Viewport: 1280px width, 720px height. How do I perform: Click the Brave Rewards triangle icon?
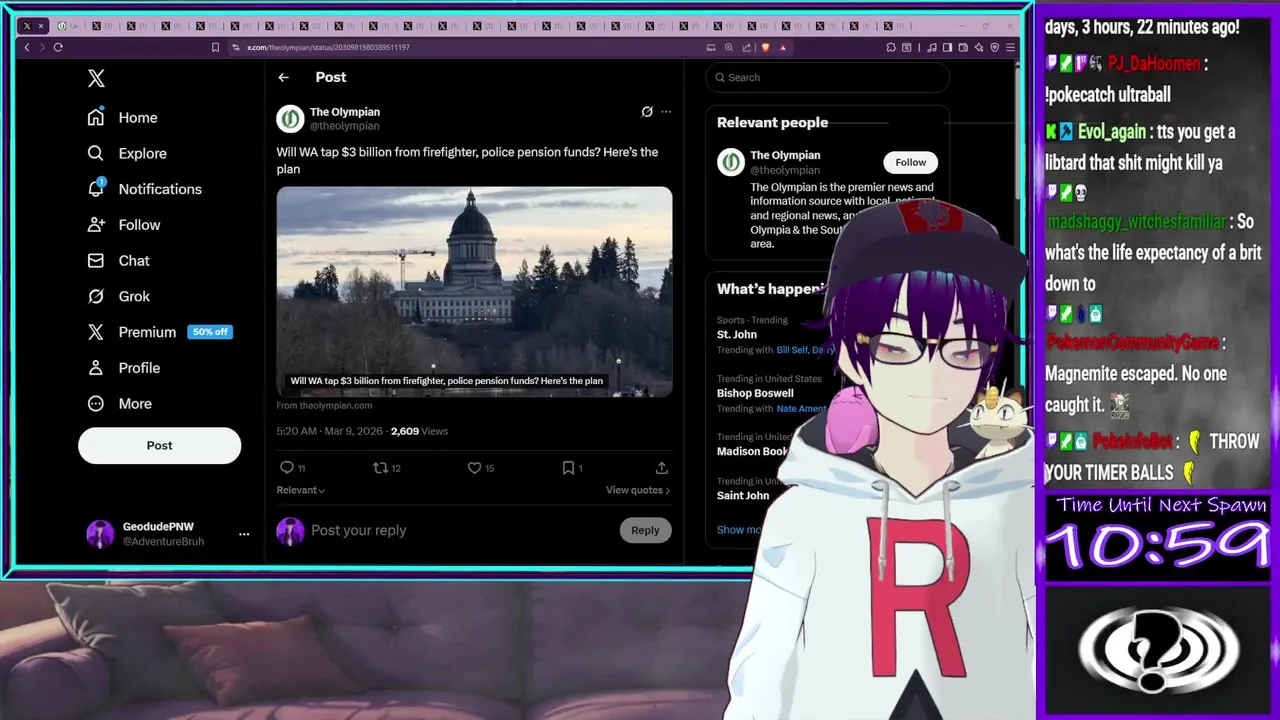783,47
